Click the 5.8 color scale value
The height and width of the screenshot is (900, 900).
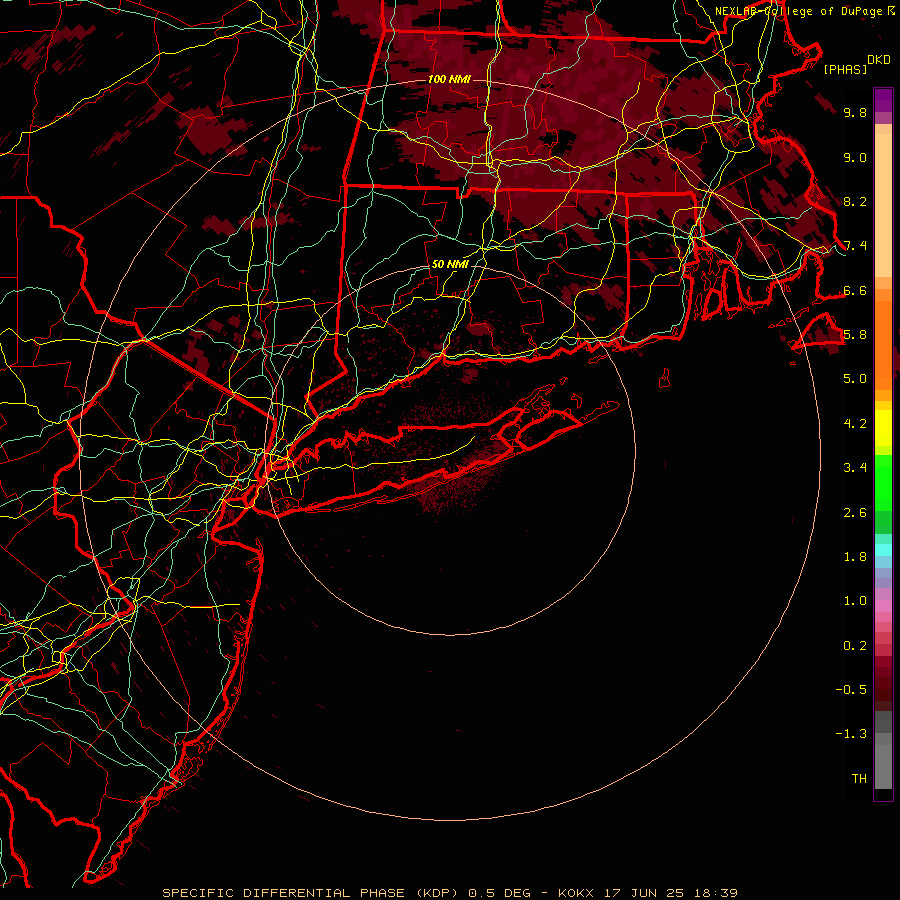[x=855, y=335]
